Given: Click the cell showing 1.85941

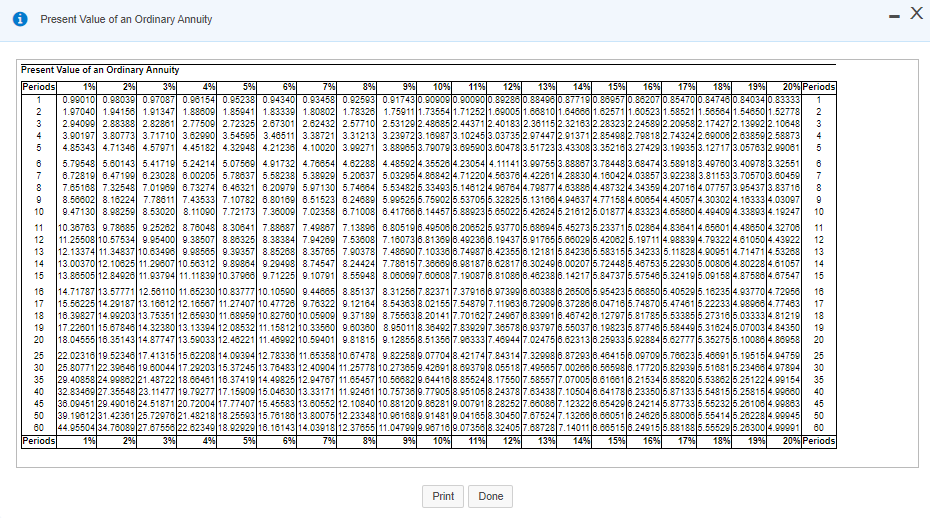Looking at the screenshot, I should click(239, 112).
